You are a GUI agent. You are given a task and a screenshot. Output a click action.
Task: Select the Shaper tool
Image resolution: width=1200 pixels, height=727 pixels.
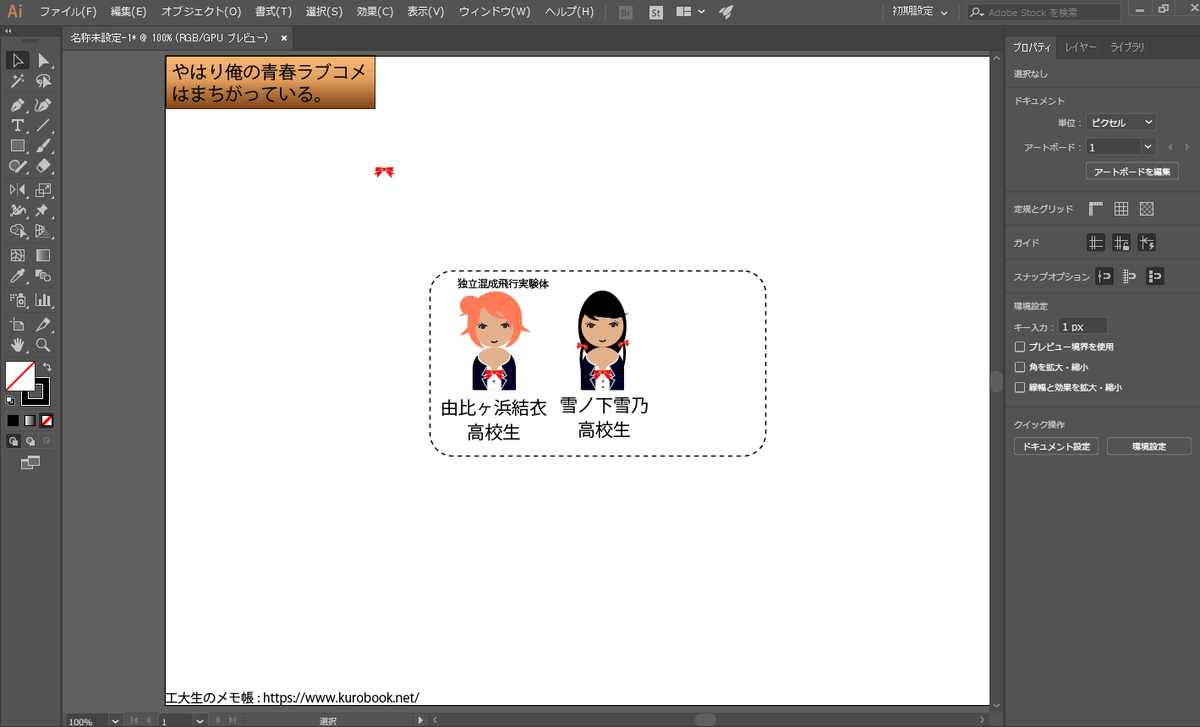tap(18, 167)
